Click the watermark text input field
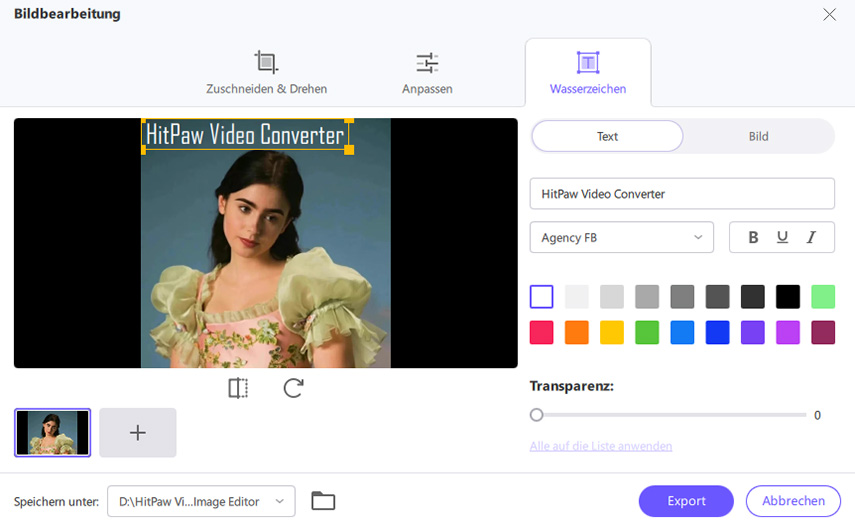 click(x=681, y=194)
